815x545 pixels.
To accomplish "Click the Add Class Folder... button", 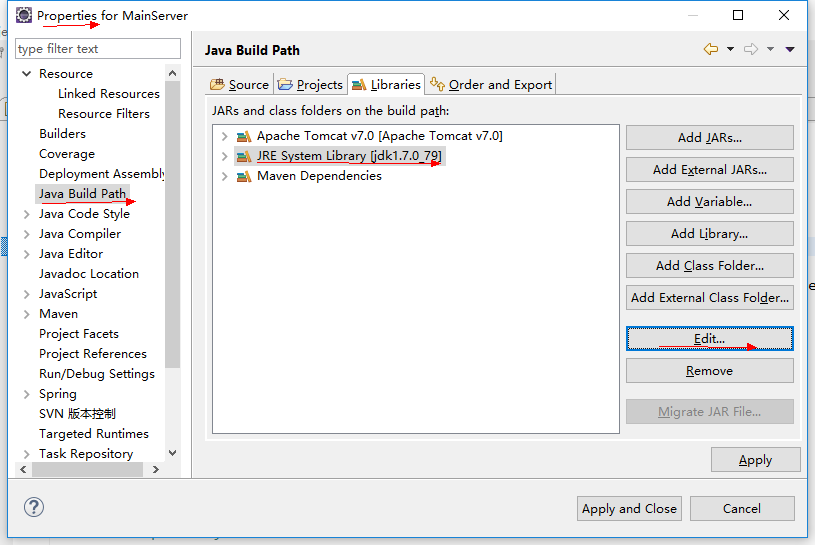I will click(709, 265).
